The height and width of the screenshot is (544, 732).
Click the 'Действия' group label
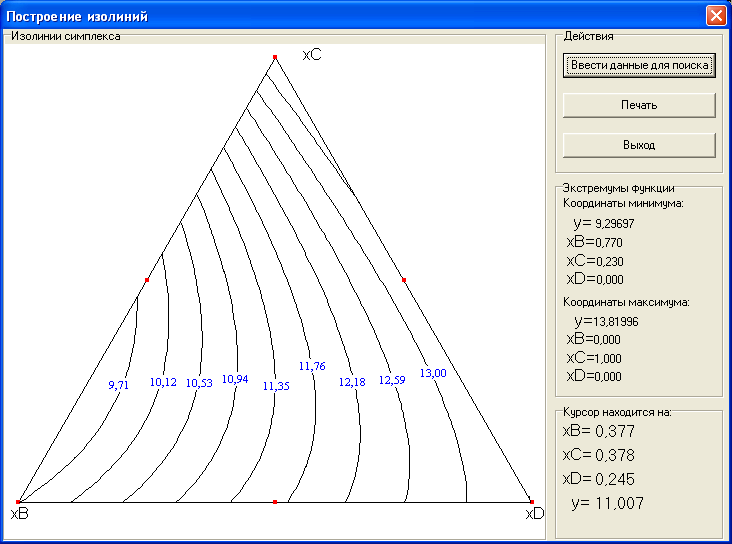(588, 36)
